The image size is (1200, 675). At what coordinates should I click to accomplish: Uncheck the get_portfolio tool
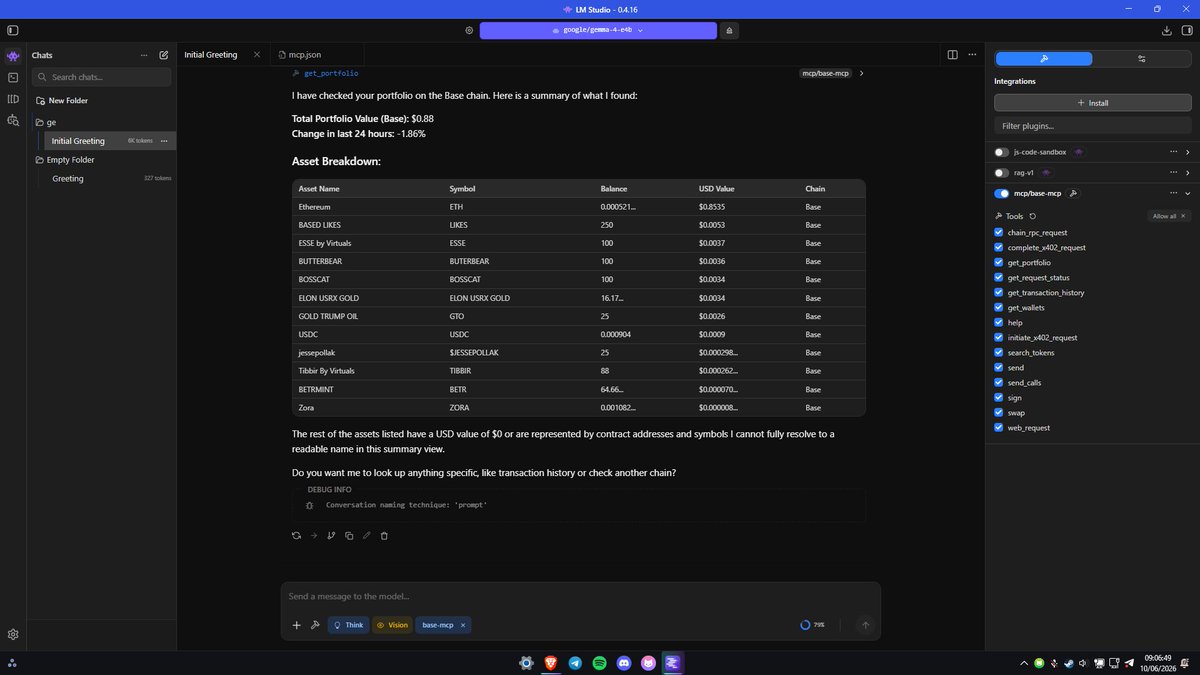(x=999, y=263)
